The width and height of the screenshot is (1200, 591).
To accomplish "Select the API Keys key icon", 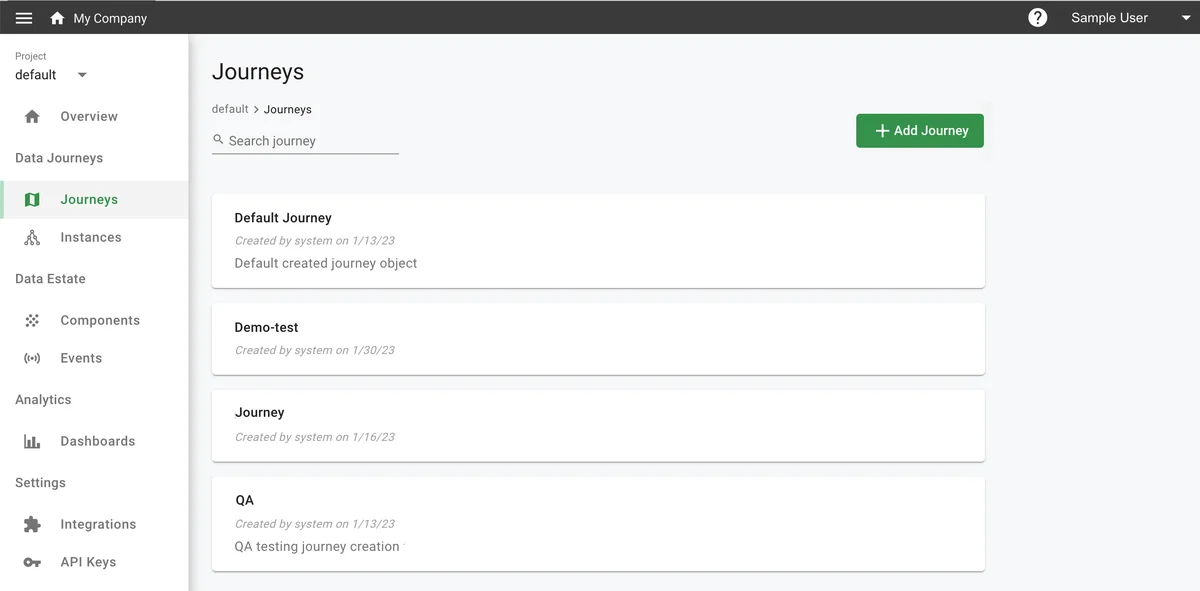I will [32, 561].
